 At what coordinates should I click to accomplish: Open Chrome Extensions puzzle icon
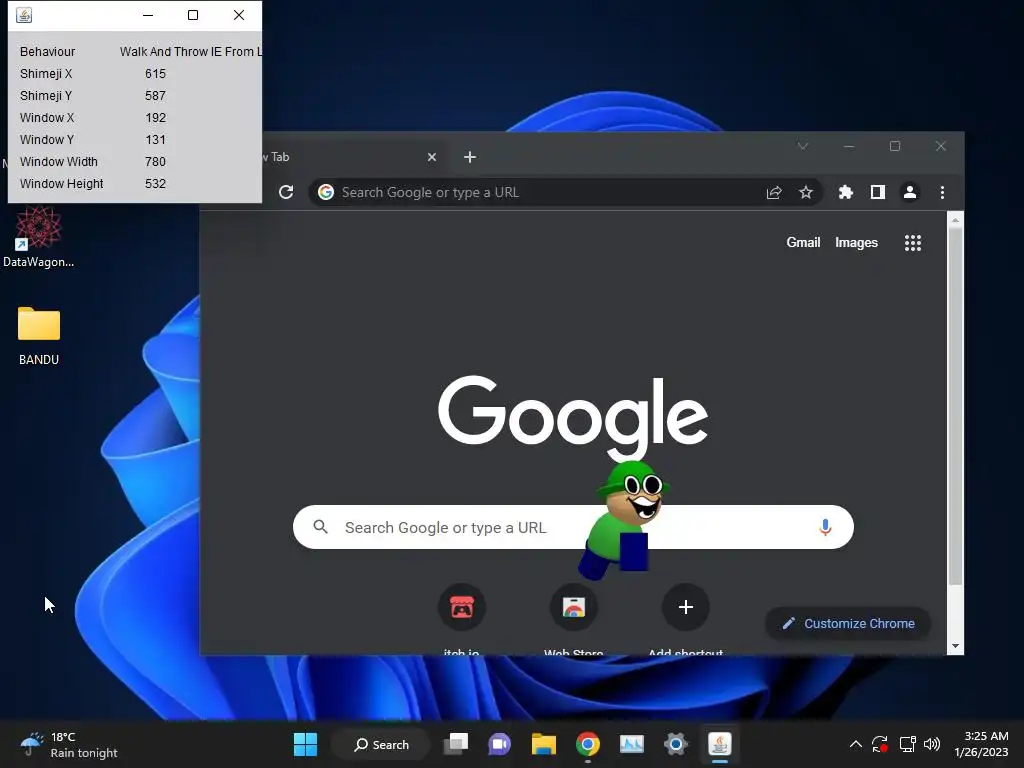click(846, 192)
